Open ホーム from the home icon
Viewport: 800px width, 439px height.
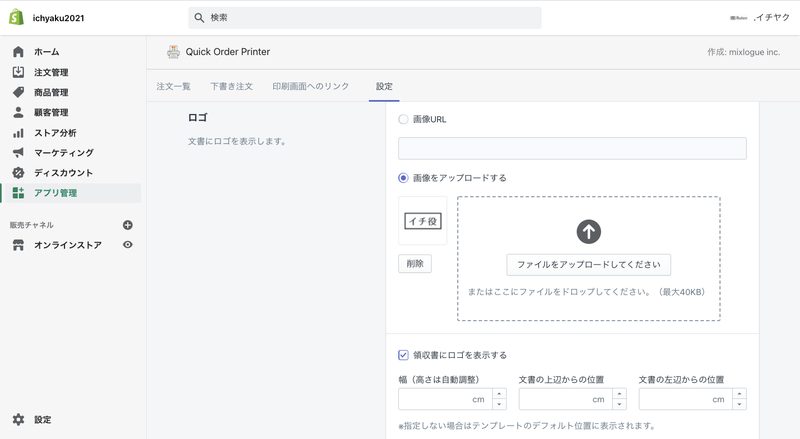point(18,52)
